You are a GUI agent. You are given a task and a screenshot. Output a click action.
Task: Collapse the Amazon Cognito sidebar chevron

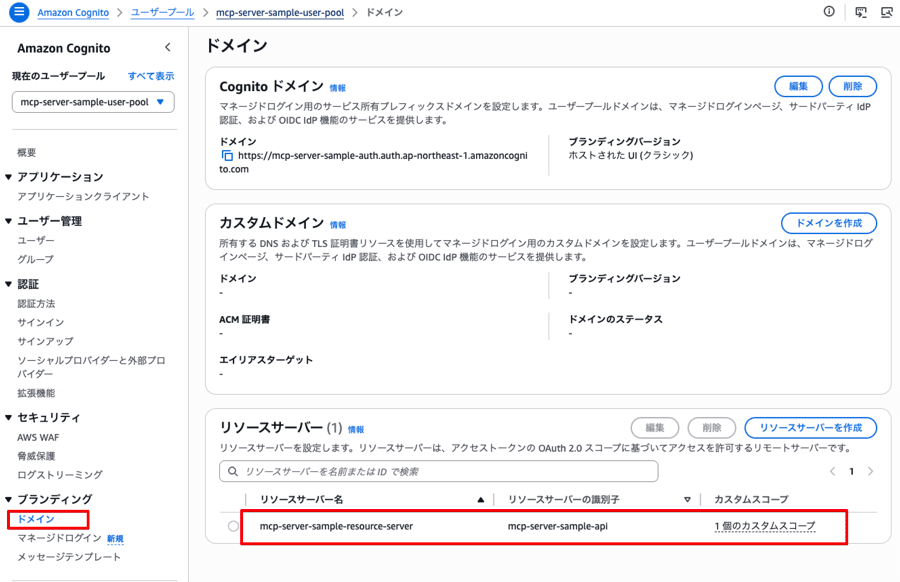click(168, 48)
